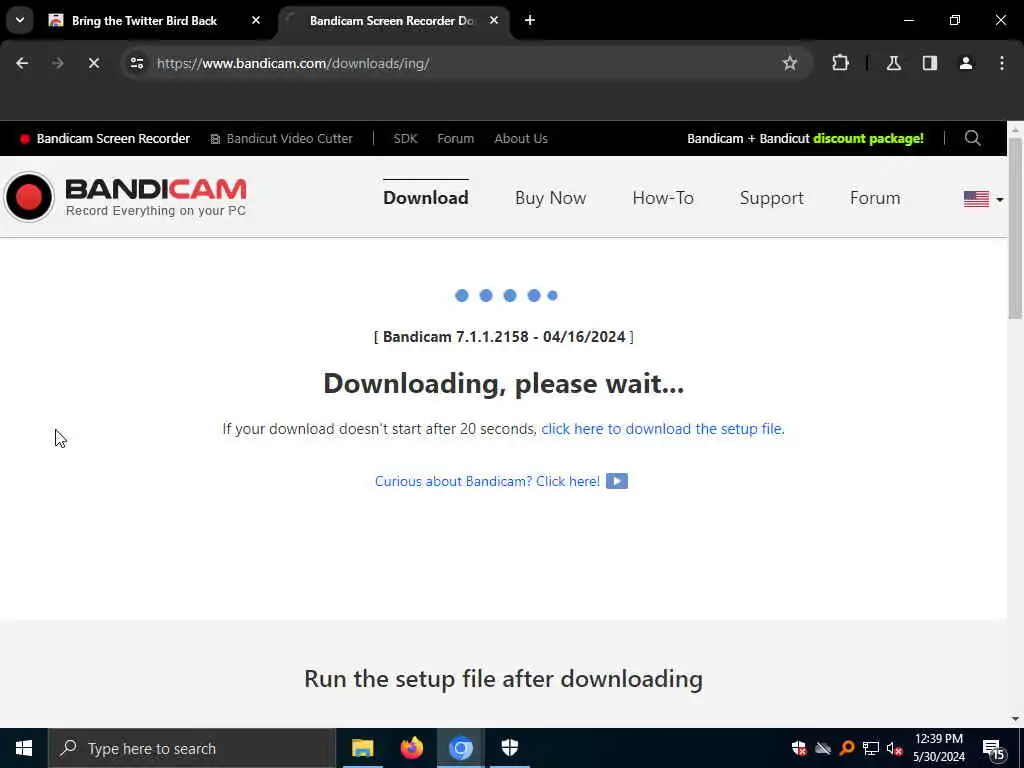Screen dimensions: 1024x768
Task: Open Chrome three-dot menu
Action: tap(1002, 63)
